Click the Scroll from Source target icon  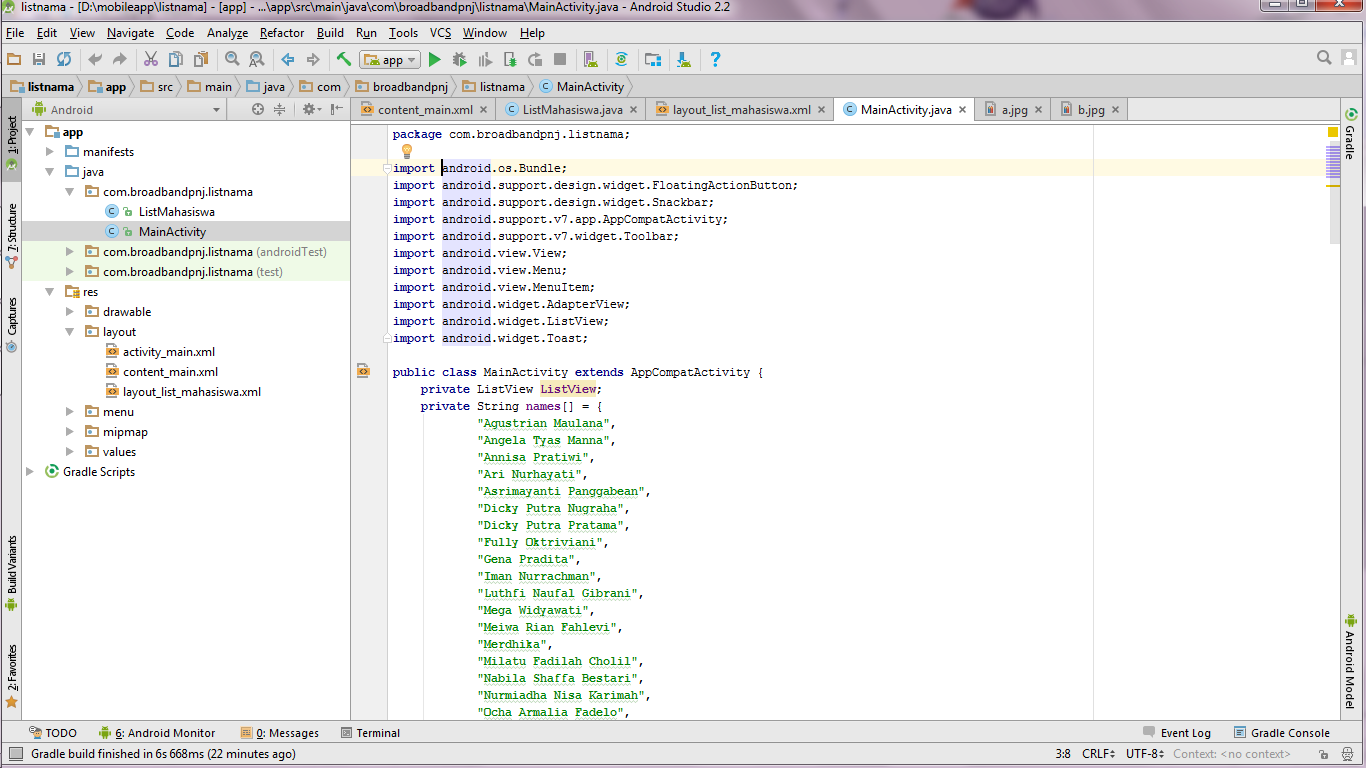pos(258,110)
